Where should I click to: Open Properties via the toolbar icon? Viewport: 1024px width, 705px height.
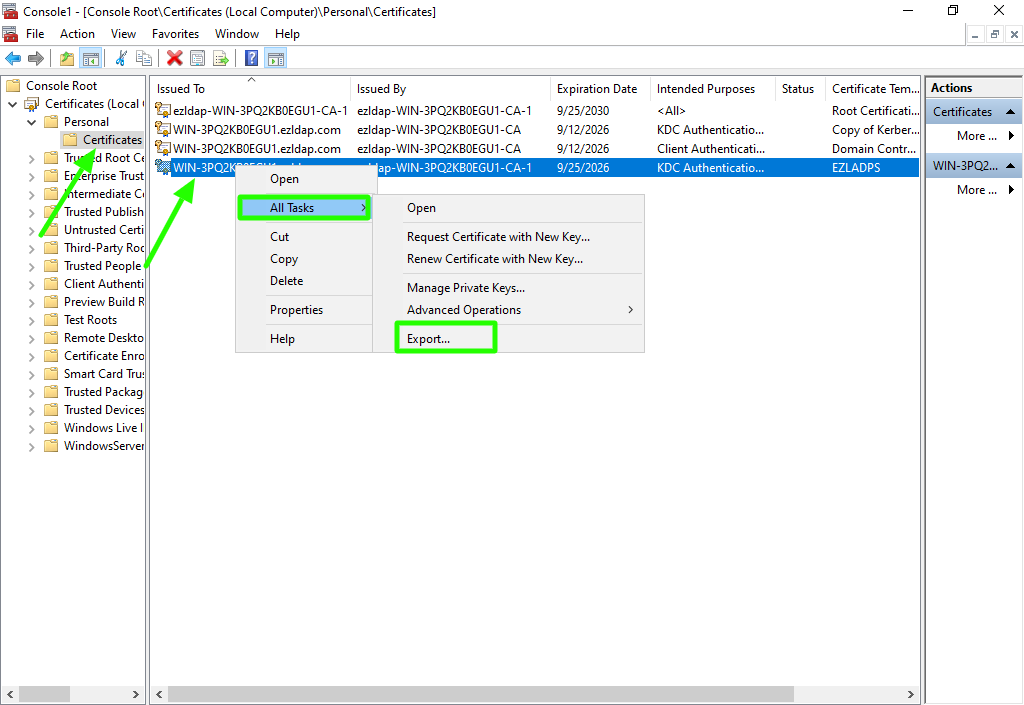pos(198,59)
